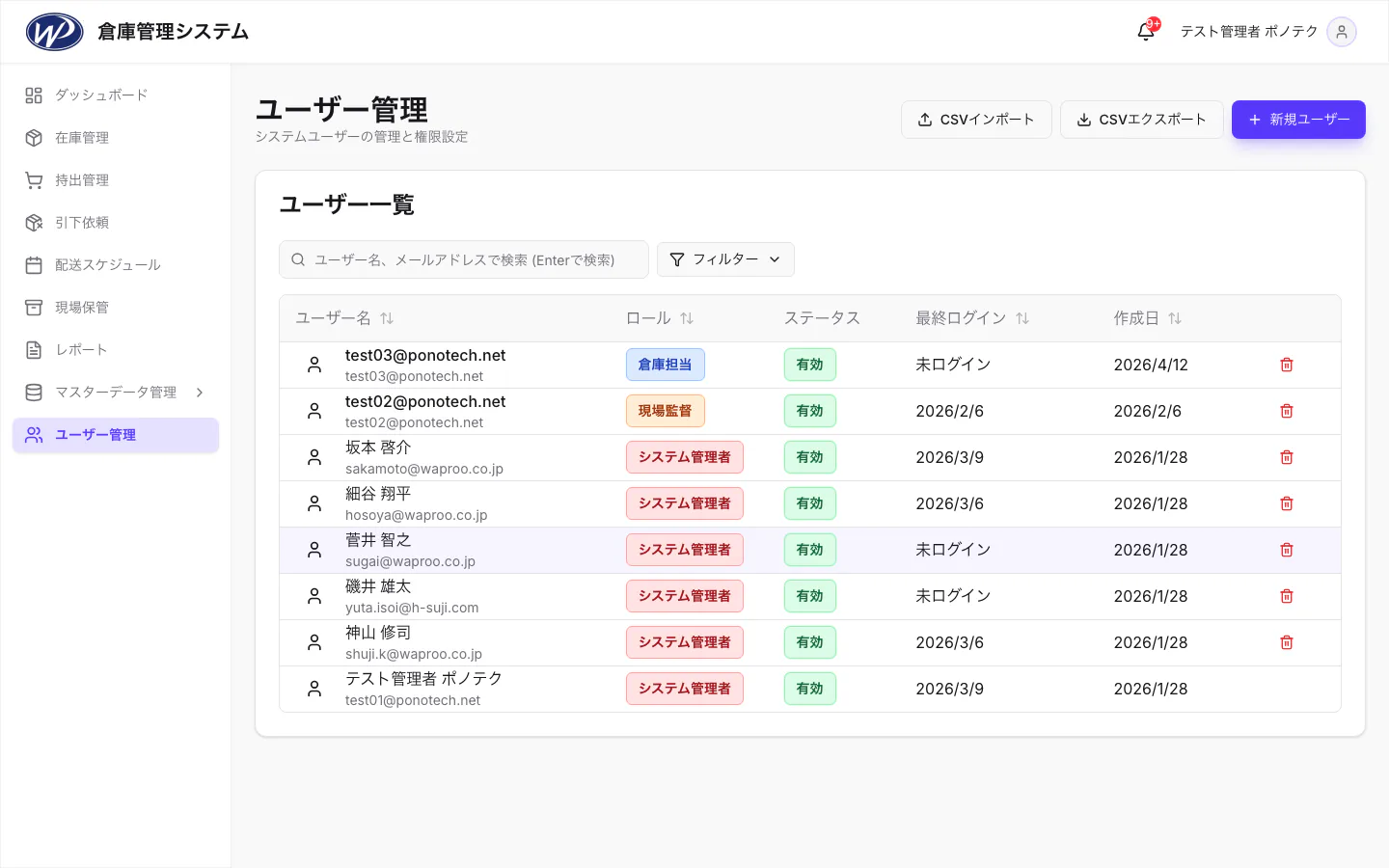Open レポート in sidebar
The width and height of the screenshot is (1389, 868).
116,350
